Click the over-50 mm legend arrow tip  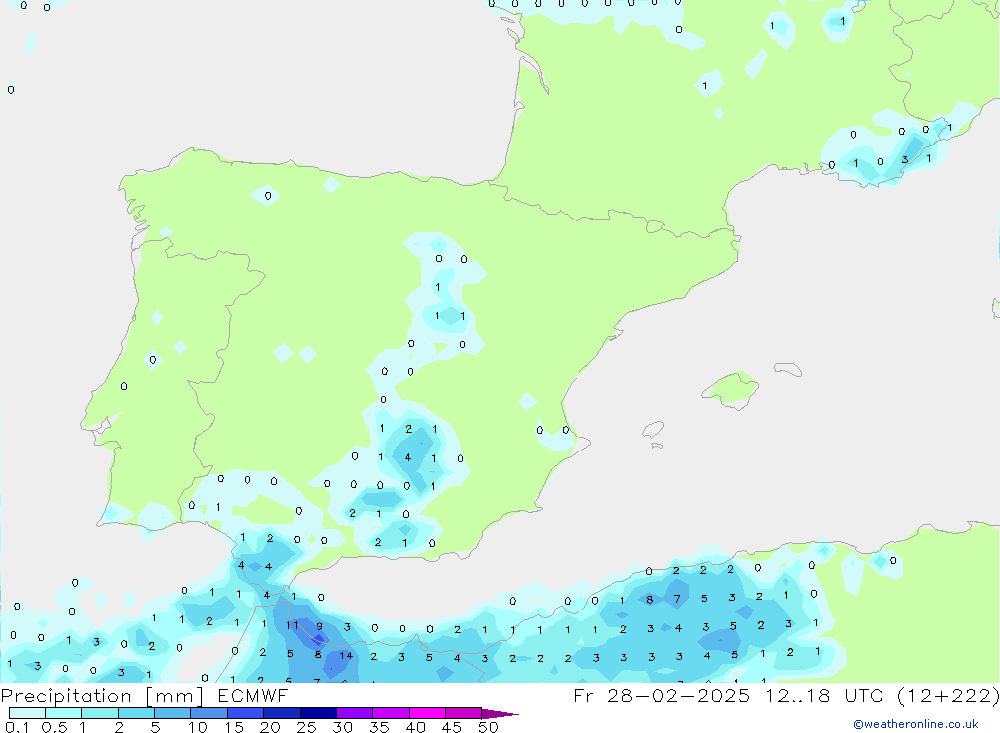click(x=499, y=714)
